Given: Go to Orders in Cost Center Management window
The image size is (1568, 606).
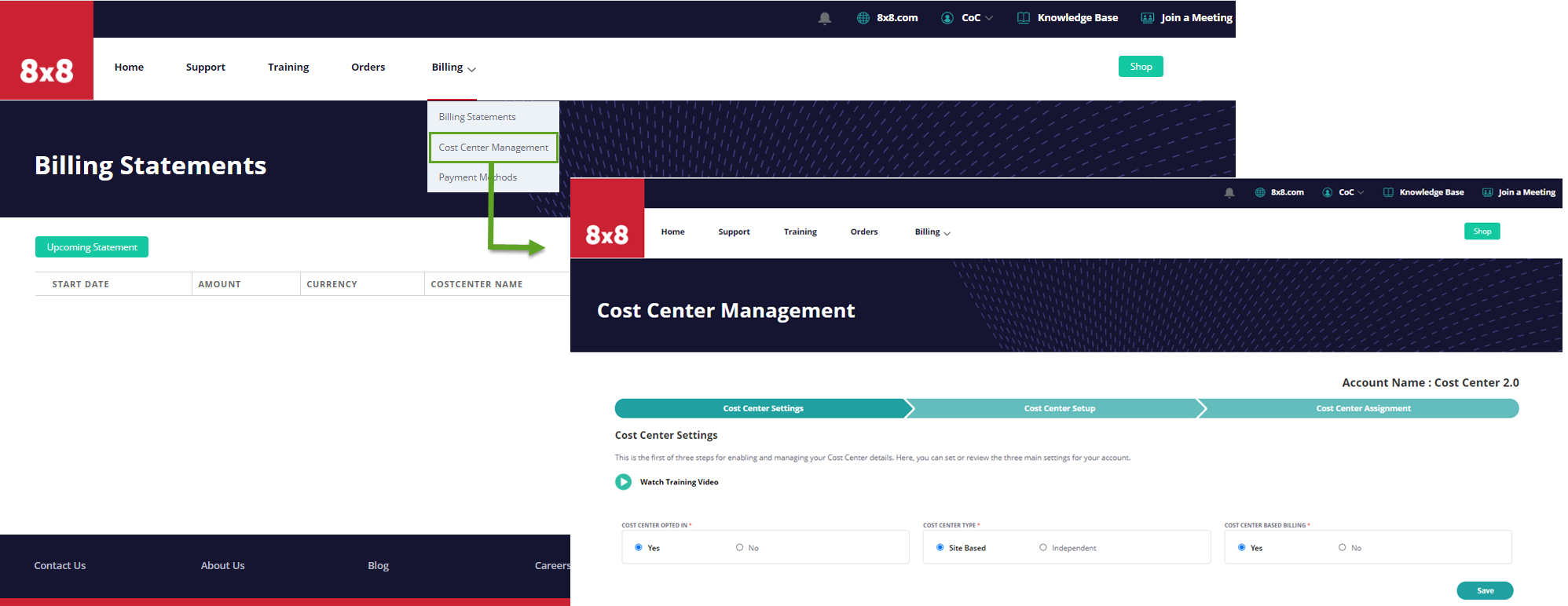Looking at the screenshot, I should [864, 232].
